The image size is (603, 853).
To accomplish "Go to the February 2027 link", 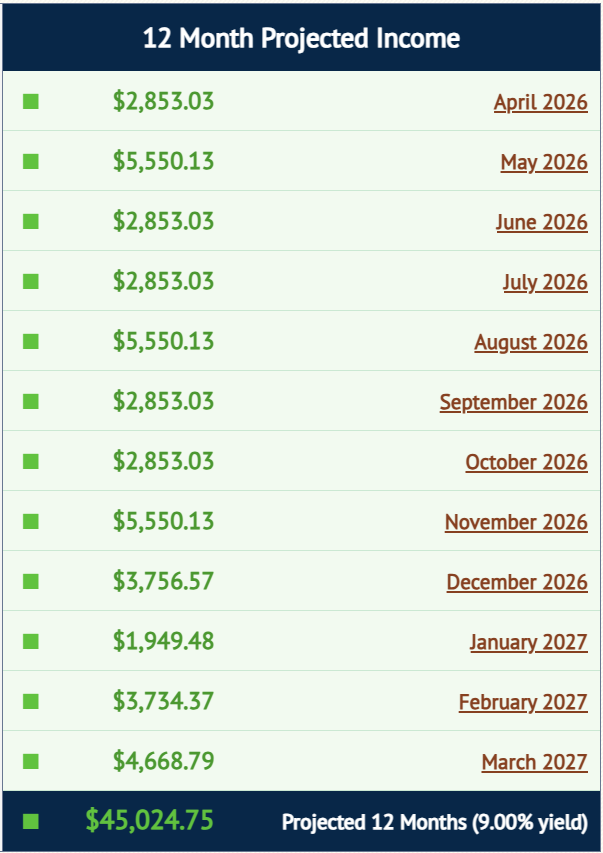I will click(x=523, y=702).
